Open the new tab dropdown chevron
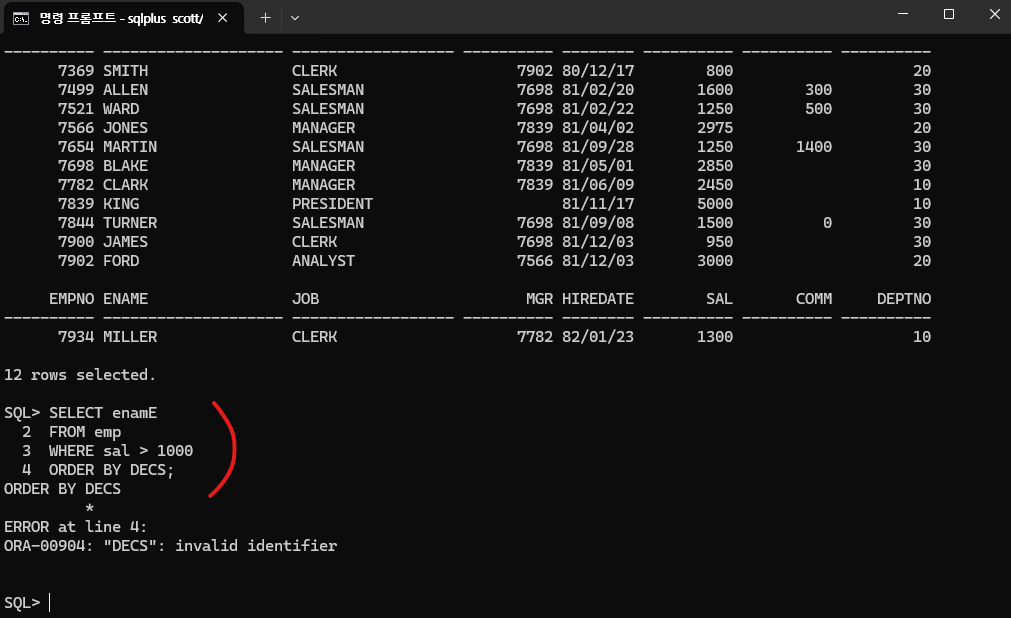 pyautogui.click(x=293, y=17)
